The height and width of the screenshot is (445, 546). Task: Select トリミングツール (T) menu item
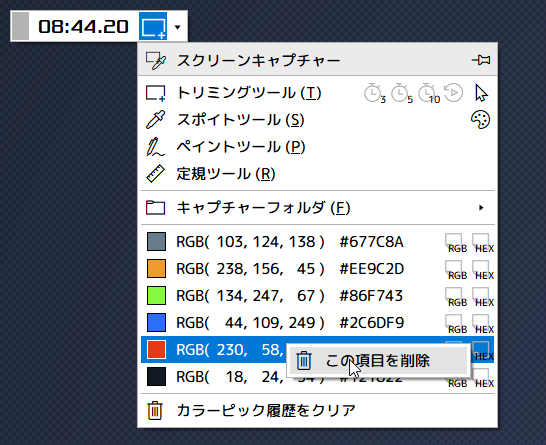coord(318,93)
